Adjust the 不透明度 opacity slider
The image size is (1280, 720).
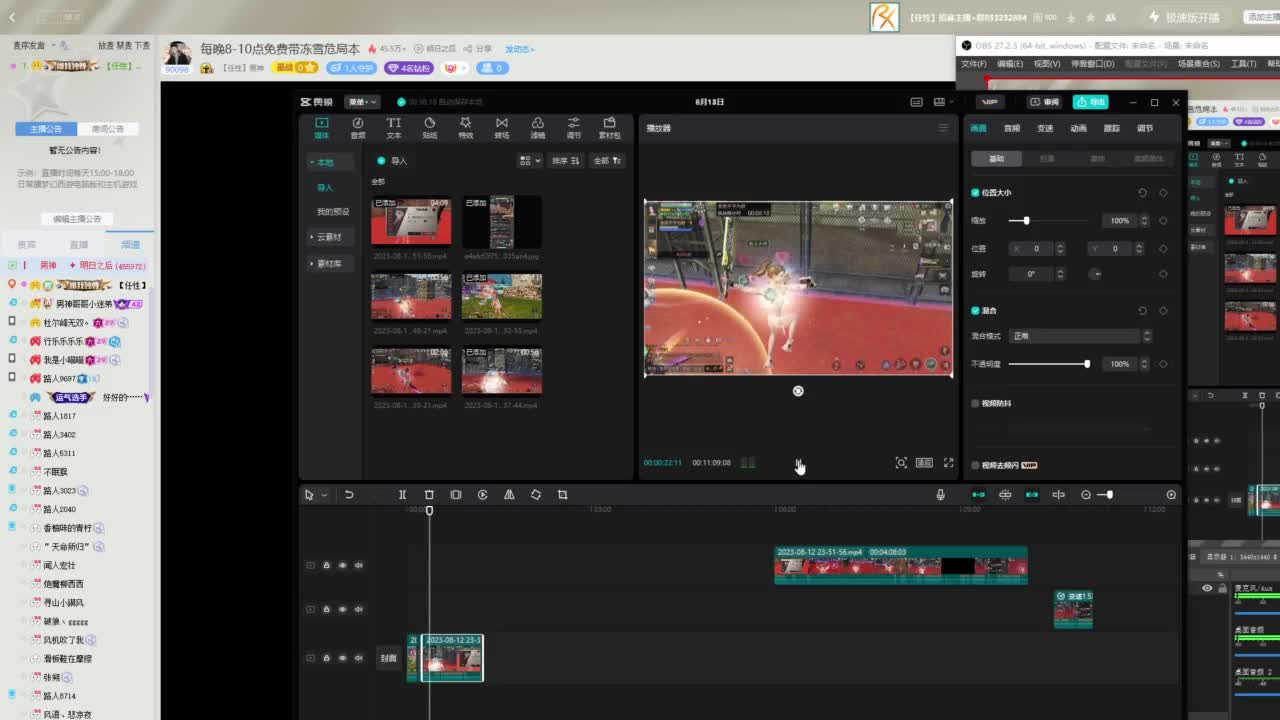[x=1049, y=364]
